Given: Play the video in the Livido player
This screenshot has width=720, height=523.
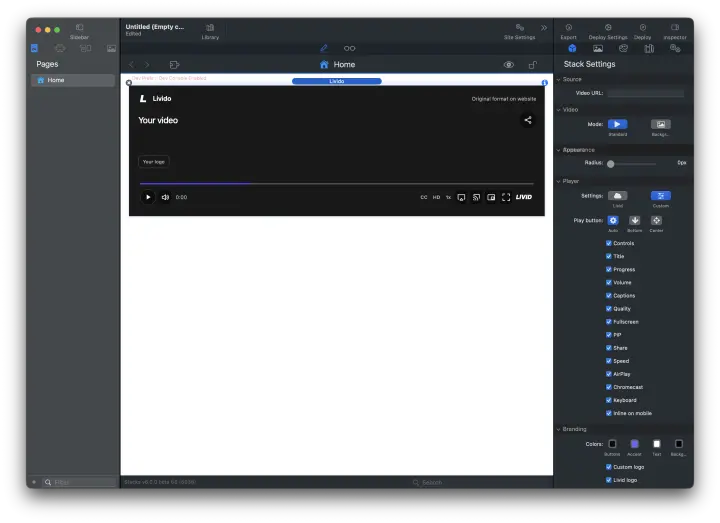Looking at the screenshot, I should [x=148, y=197].
